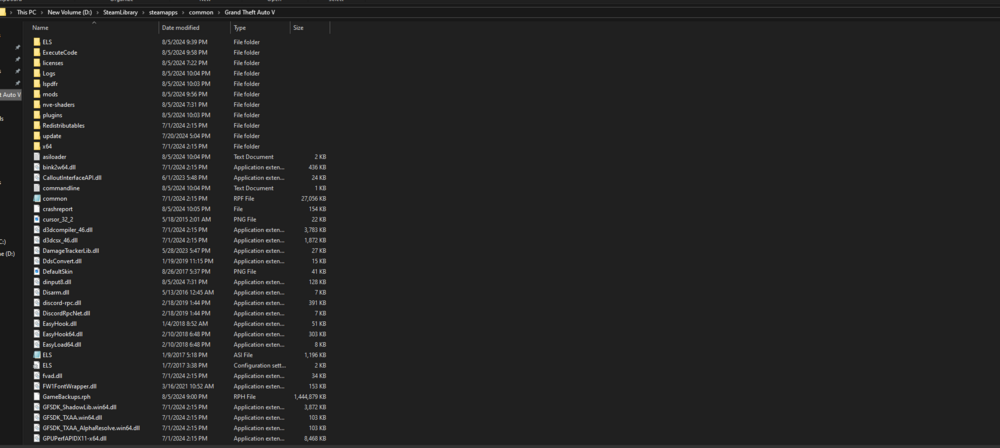The width and height of the screenshot is (1000, 448).
Task: Navigate to SteamLibrary breadcrumb
Action: [121, 12]
